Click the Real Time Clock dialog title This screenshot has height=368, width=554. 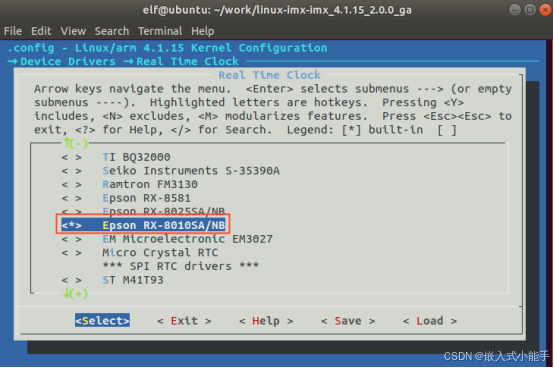coord(269,75)
